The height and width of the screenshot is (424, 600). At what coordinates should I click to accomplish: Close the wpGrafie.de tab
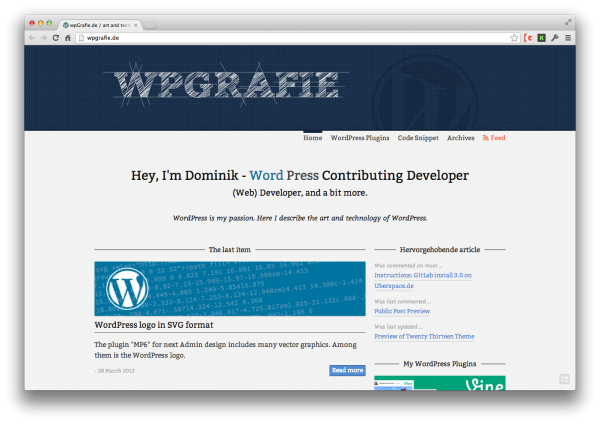[135, 25]
